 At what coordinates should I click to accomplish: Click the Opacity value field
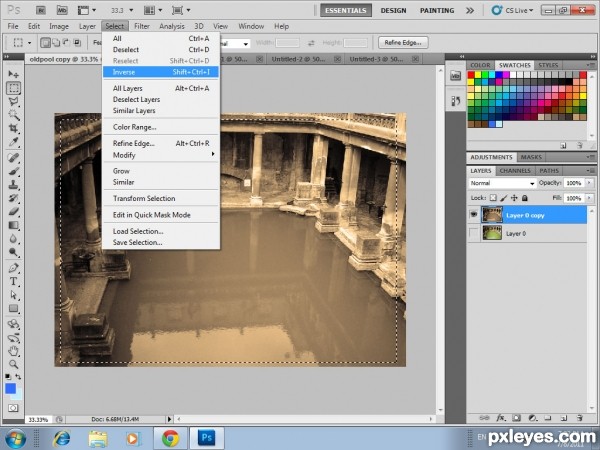click(574, 183)
